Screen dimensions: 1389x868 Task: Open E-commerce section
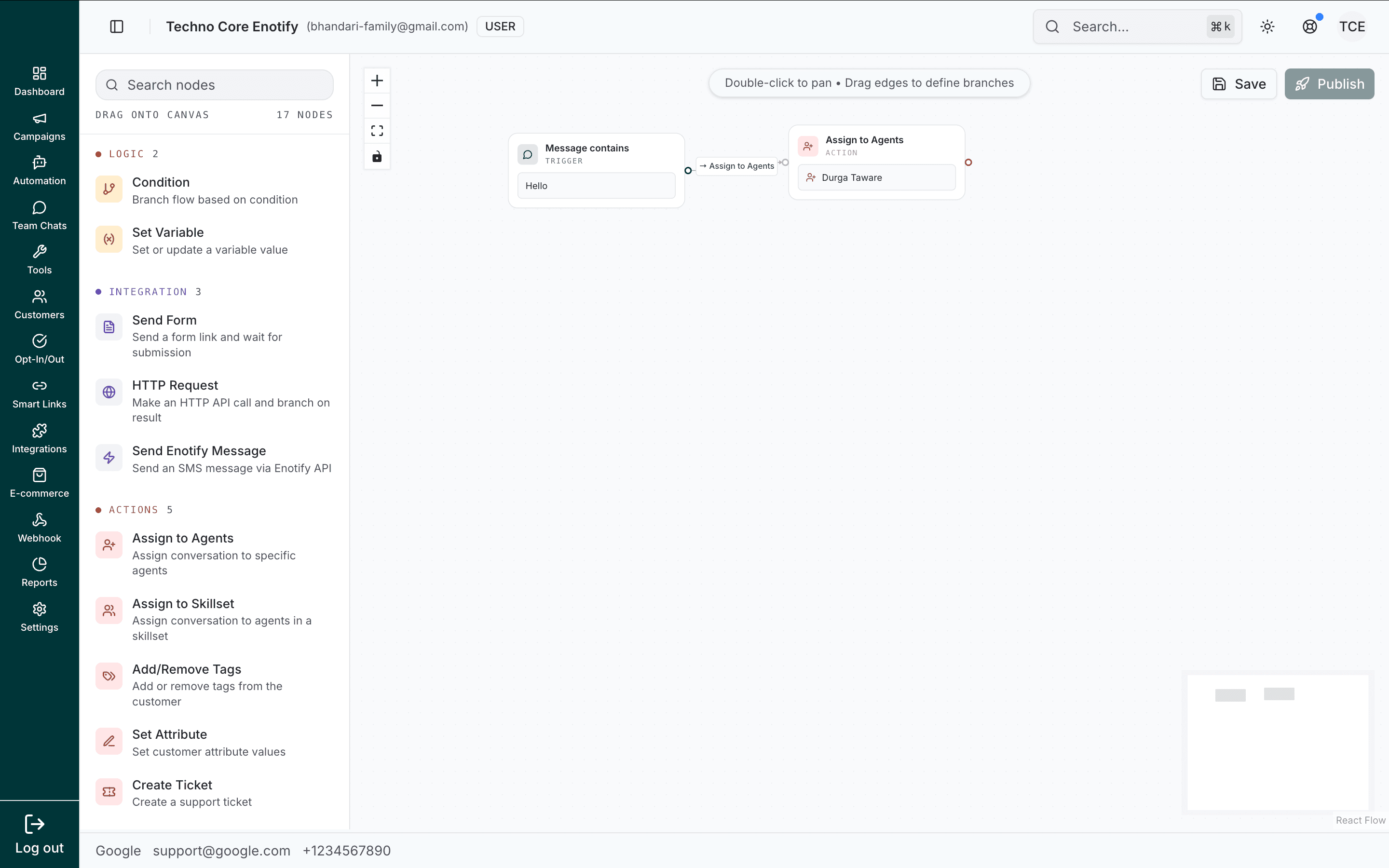point(39,483)
